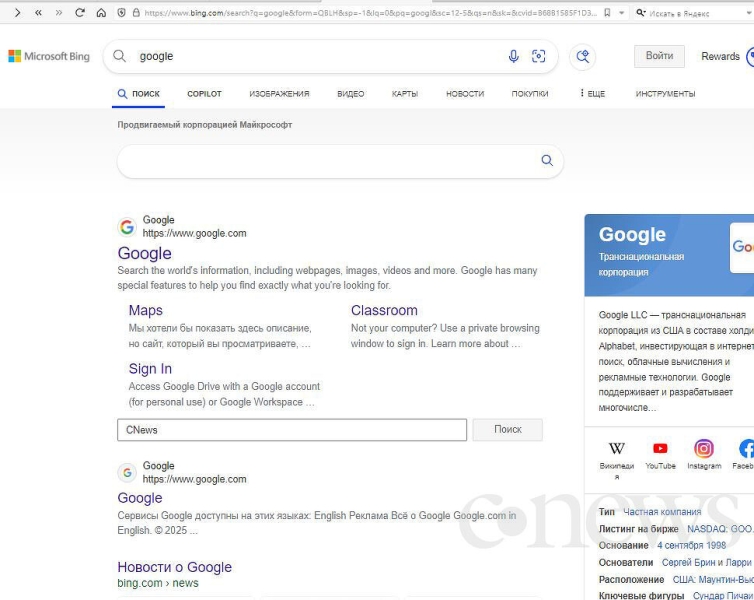
Task: Open the Sign In sitelink
Action: click(150, 369)
